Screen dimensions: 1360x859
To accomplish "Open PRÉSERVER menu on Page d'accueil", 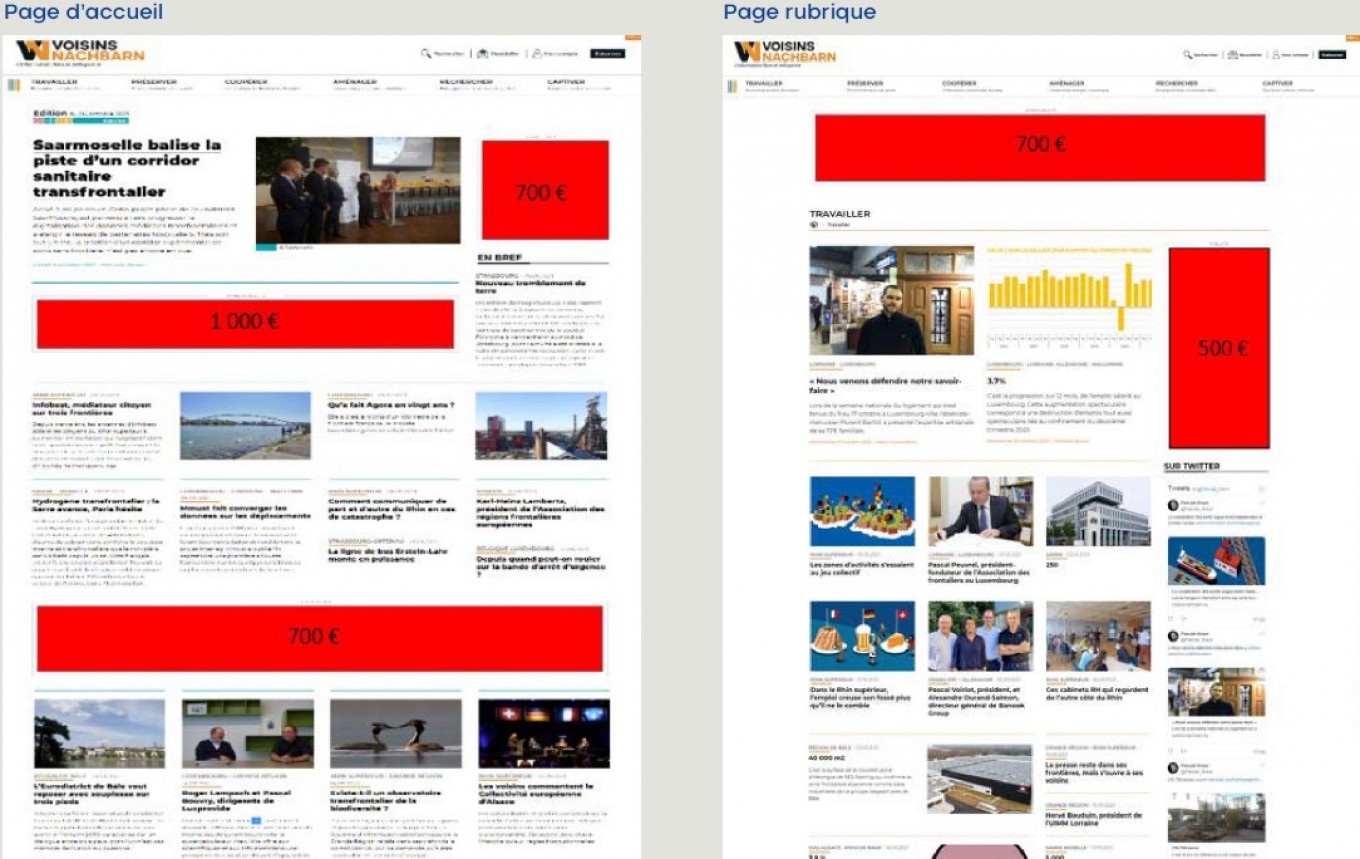I will tap(153, 82).
